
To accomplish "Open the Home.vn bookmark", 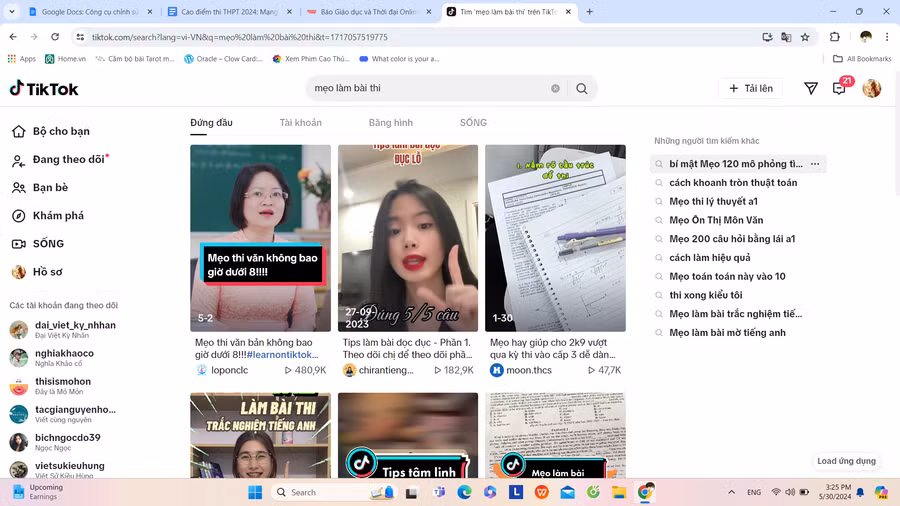I will click(65, 59).
